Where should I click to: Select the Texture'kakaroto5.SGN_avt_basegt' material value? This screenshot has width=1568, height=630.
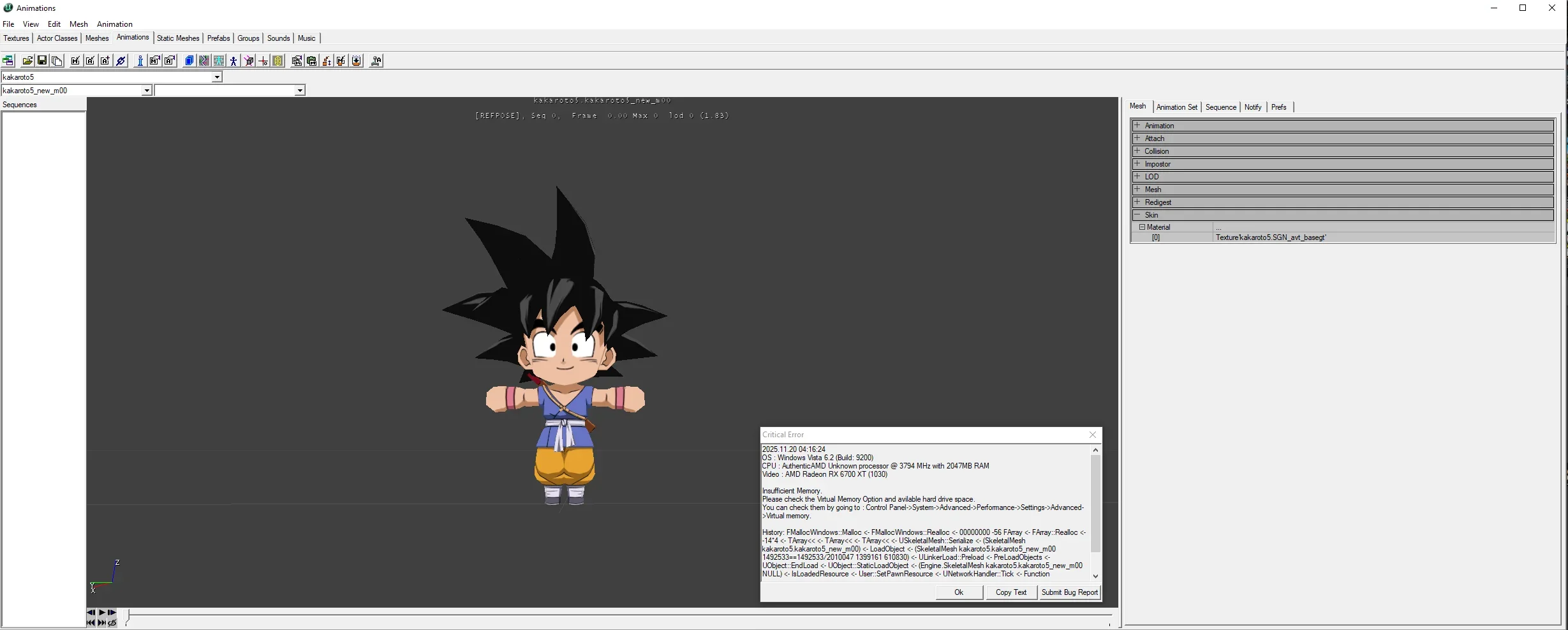coord(1383,237)
